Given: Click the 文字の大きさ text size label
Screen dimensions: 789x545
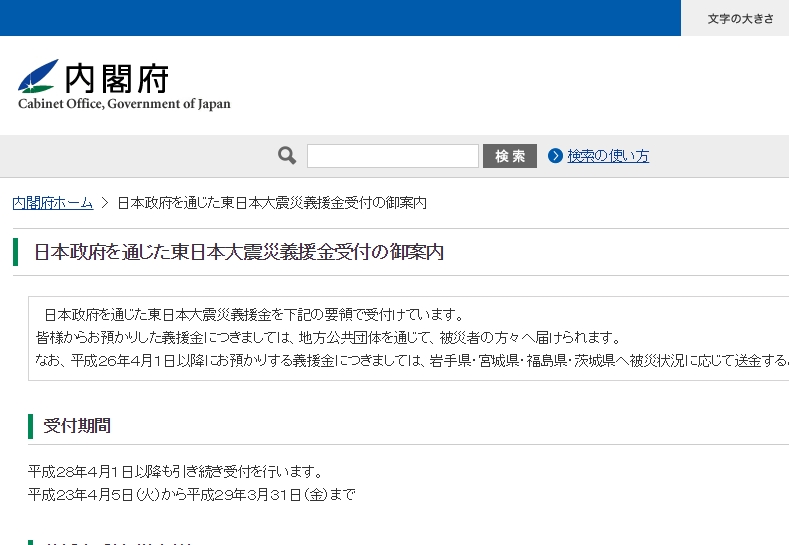Looking at the screenshot, I should (740, 19).
